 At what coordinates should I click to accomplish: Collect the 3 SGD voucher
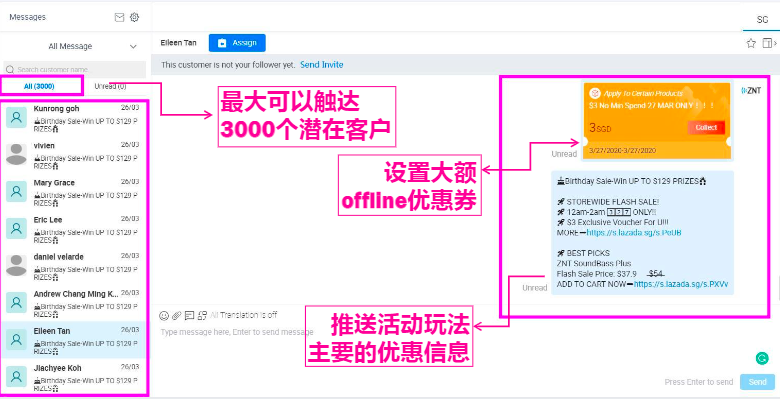coord(706,128)
